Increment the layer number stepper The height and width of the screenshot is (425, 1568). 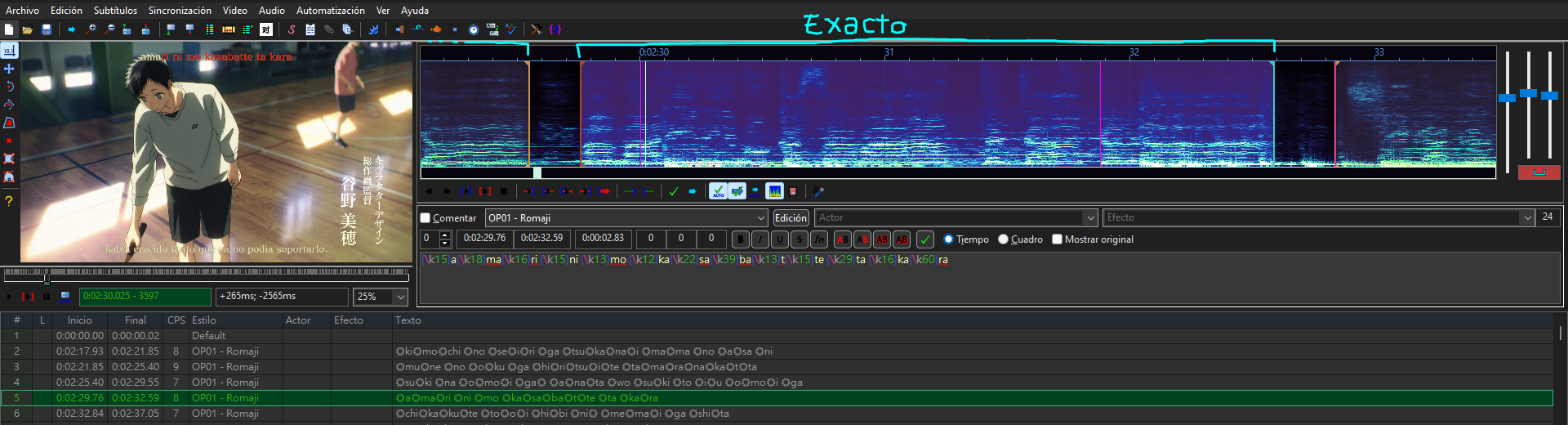click(445, 235)
